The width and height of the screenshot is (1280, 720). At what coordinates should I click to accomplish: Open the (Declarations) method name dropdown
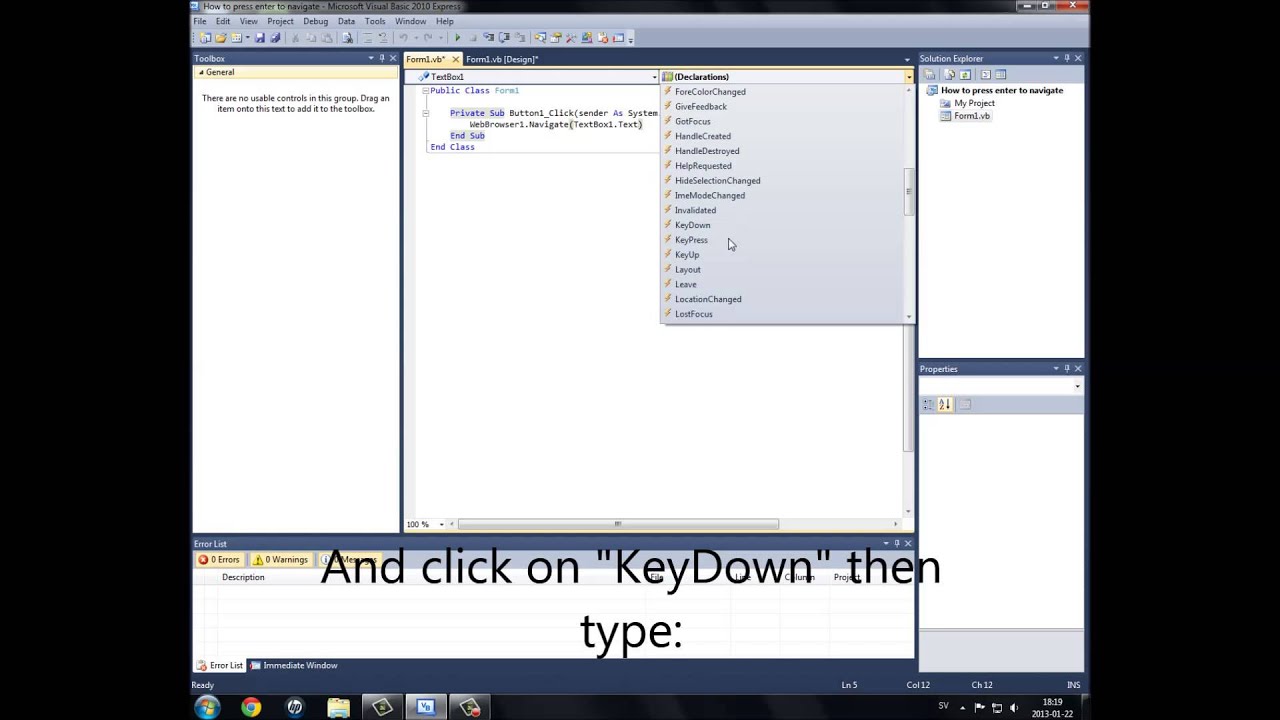click(909, 77)
